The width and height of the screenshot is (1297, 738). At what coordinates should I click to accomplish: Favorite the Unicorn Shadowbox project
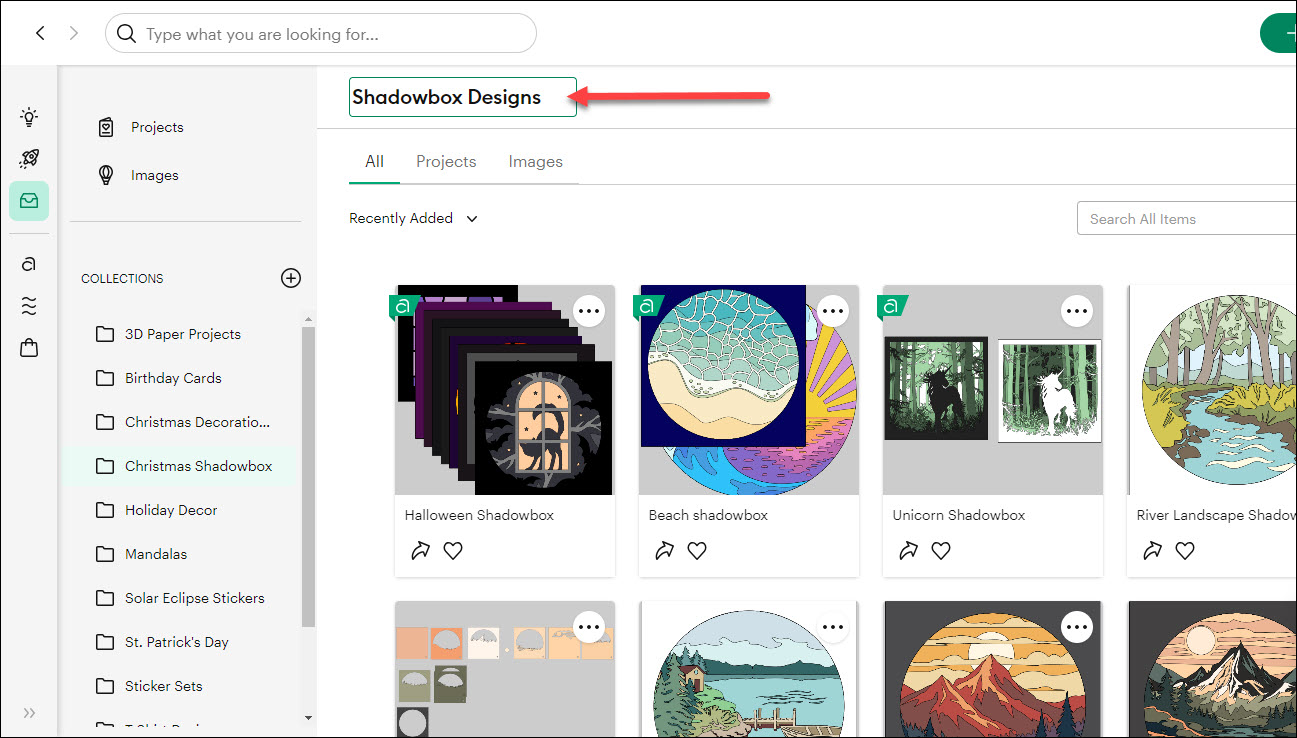[x=940, y=550]
